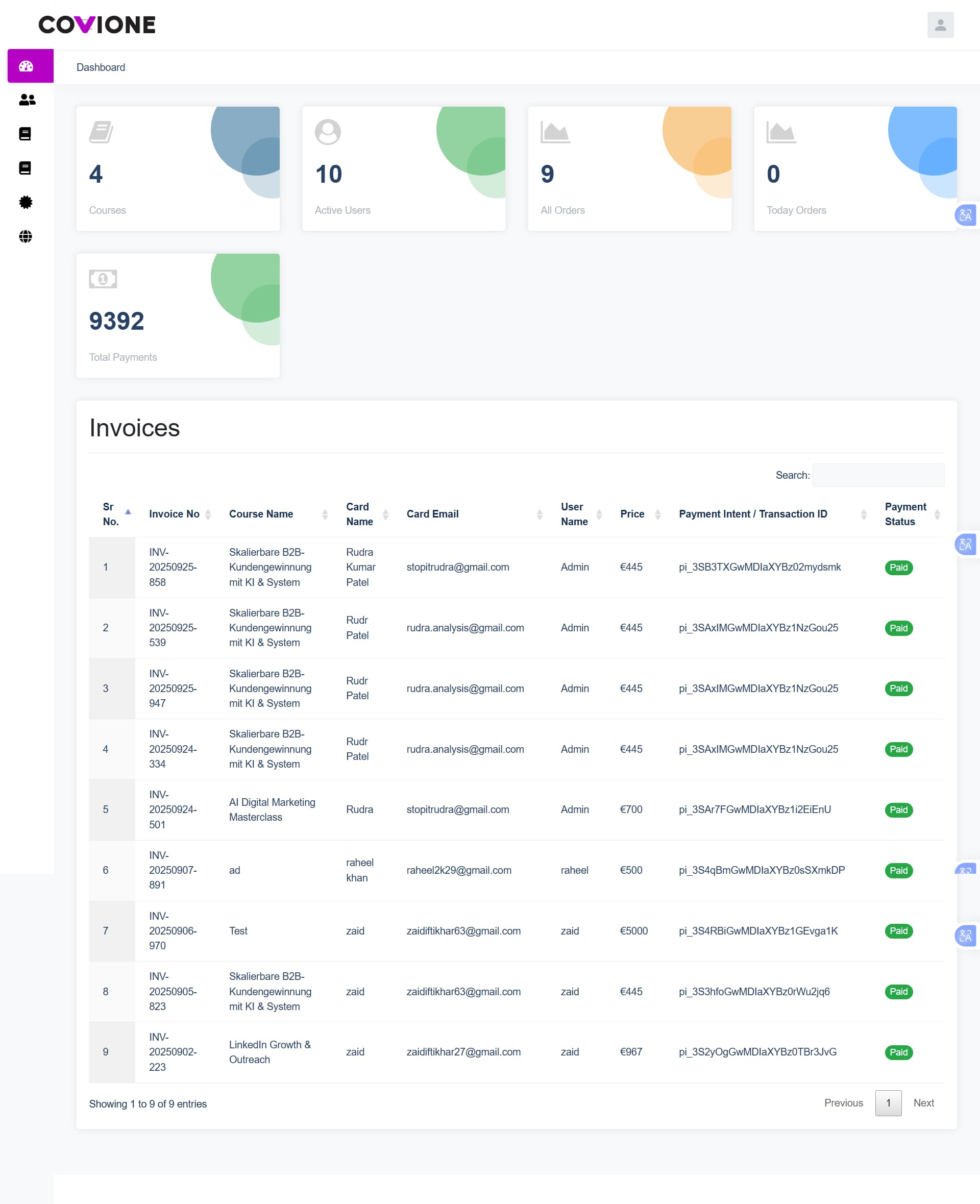This screenshot has height=1204, width=980.
Task: Open the dashboard gauge icon in sidebar
Action: click(27, 67)
